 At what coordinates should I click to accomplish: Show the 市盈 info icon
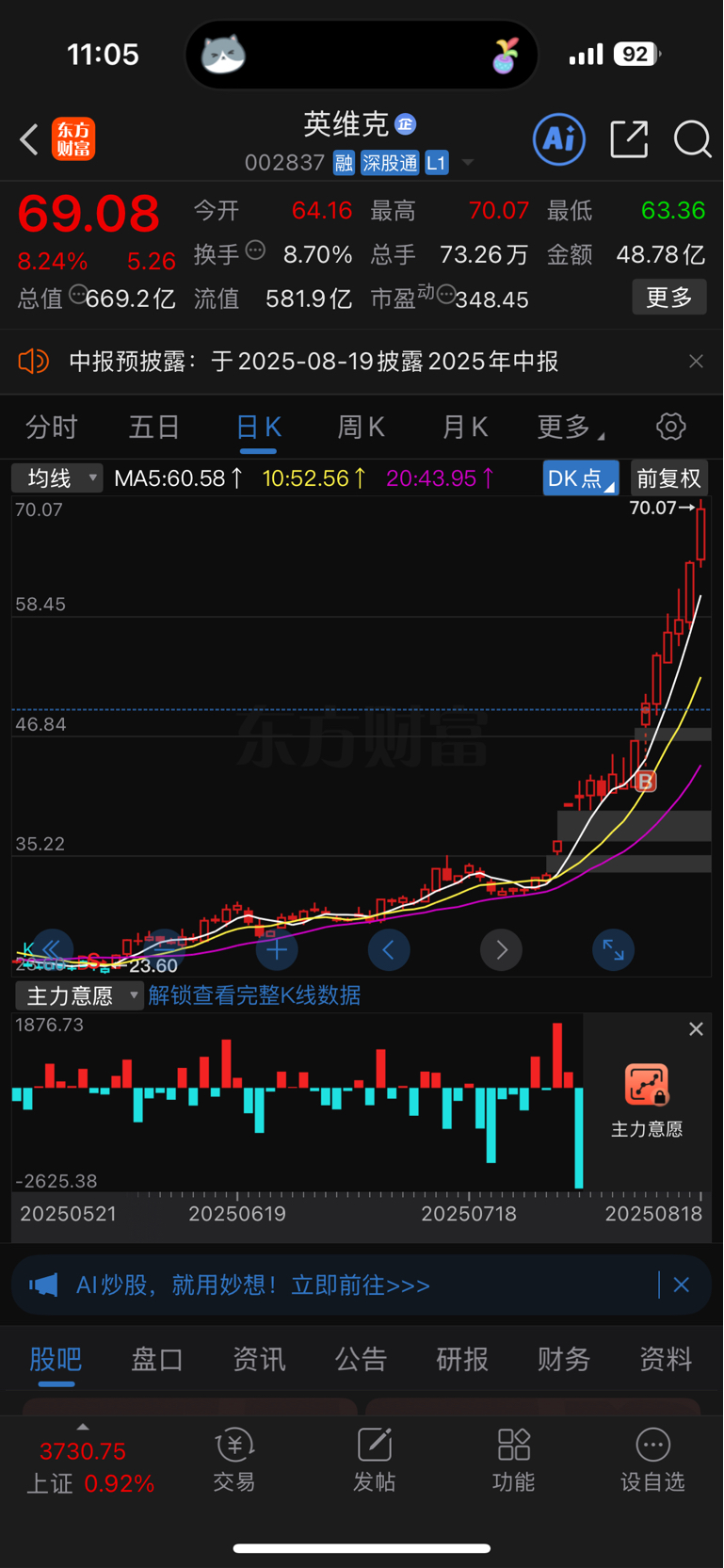pyautogui.click(x=445, y=294)
